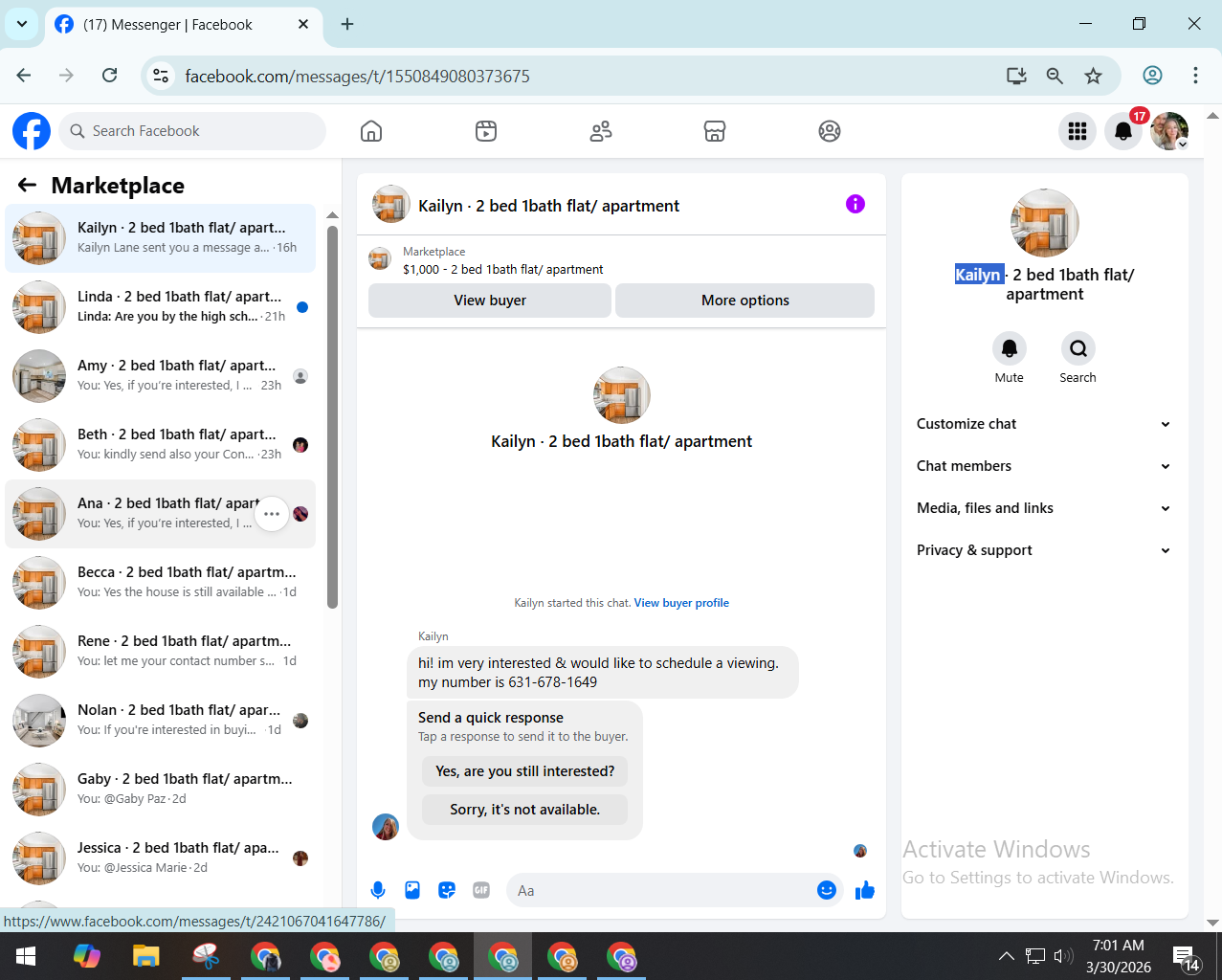The height and width of the screenshot is (980, 1222).
Task: Open the Groups icon in top navigation
Action: click(x=830, y=131)
